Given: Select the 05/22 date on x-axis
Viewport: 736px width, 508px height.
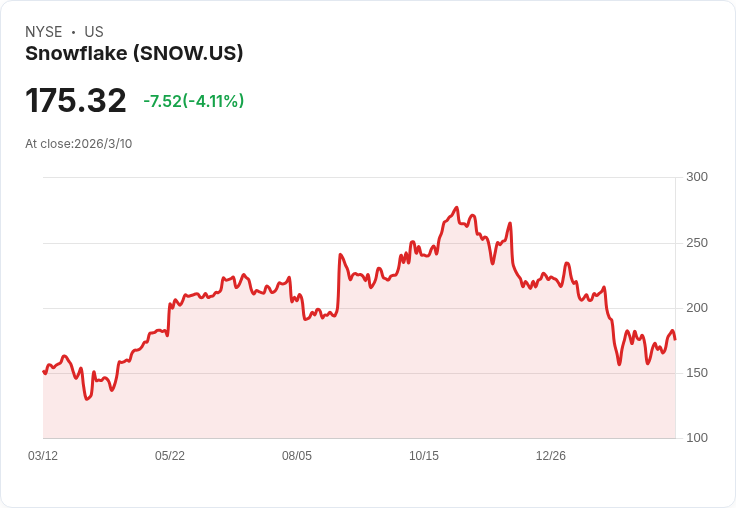Looking at the screenshot, I should pos(170,456).
